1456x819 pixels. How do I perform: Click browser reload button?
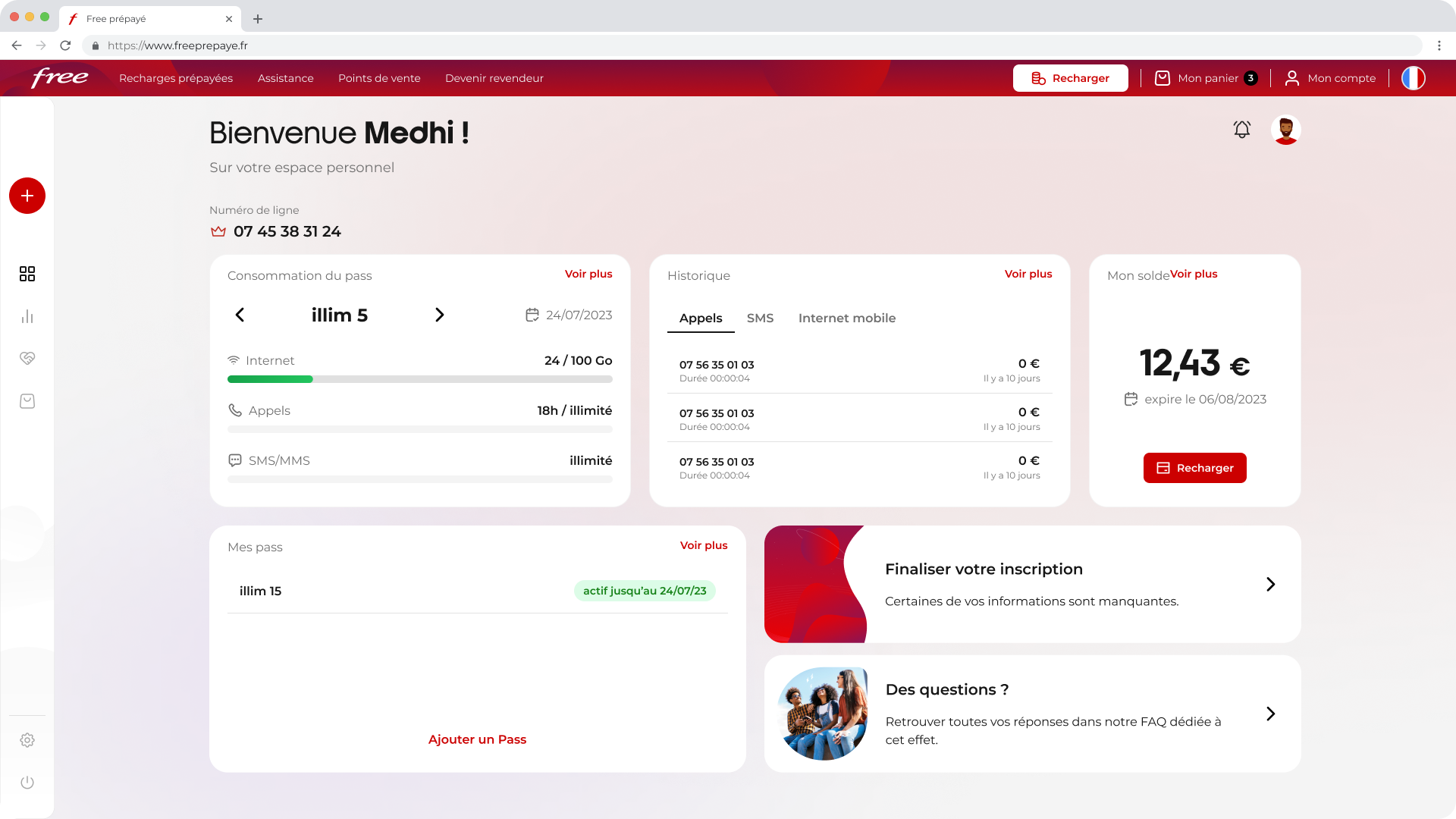tap(65, 45)
